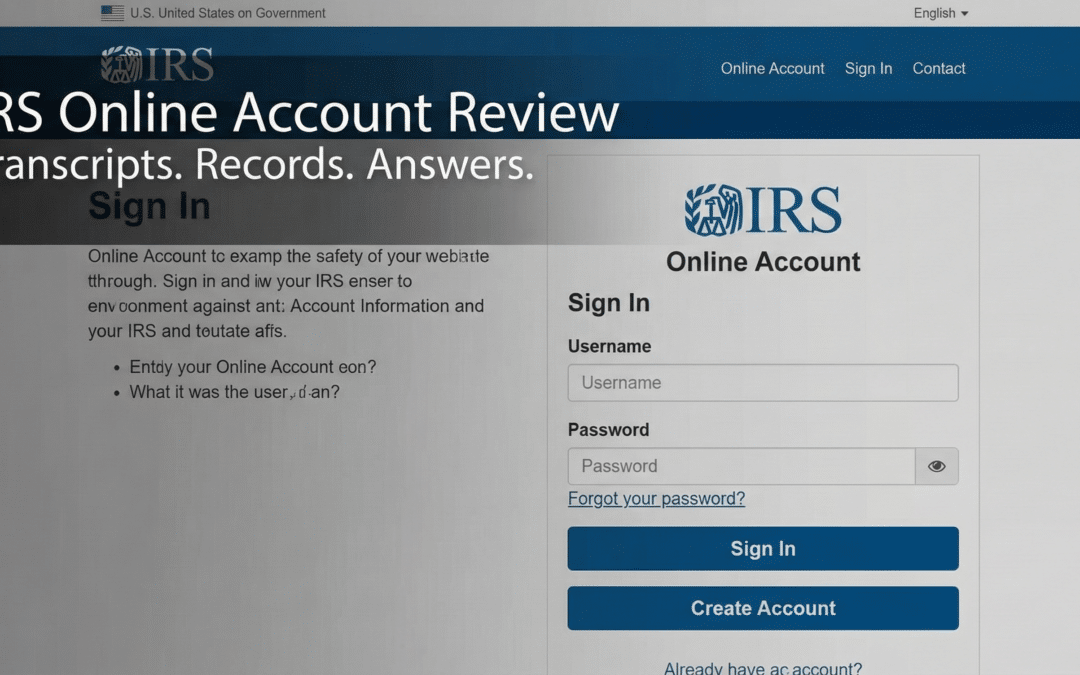This screenshot has width=1080, height=675.
Task: Select Sign In from the top navigation
Action: pyautogui.click(x=868, y=69)
